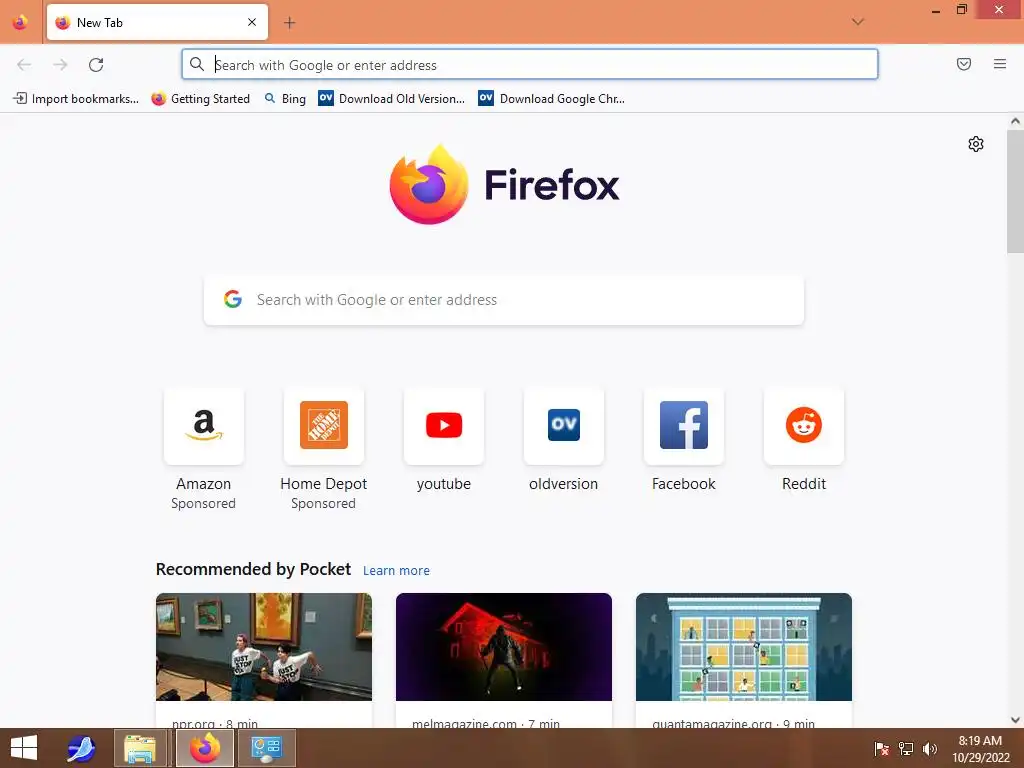Open a new tab with plus button

tap(289, 23)
